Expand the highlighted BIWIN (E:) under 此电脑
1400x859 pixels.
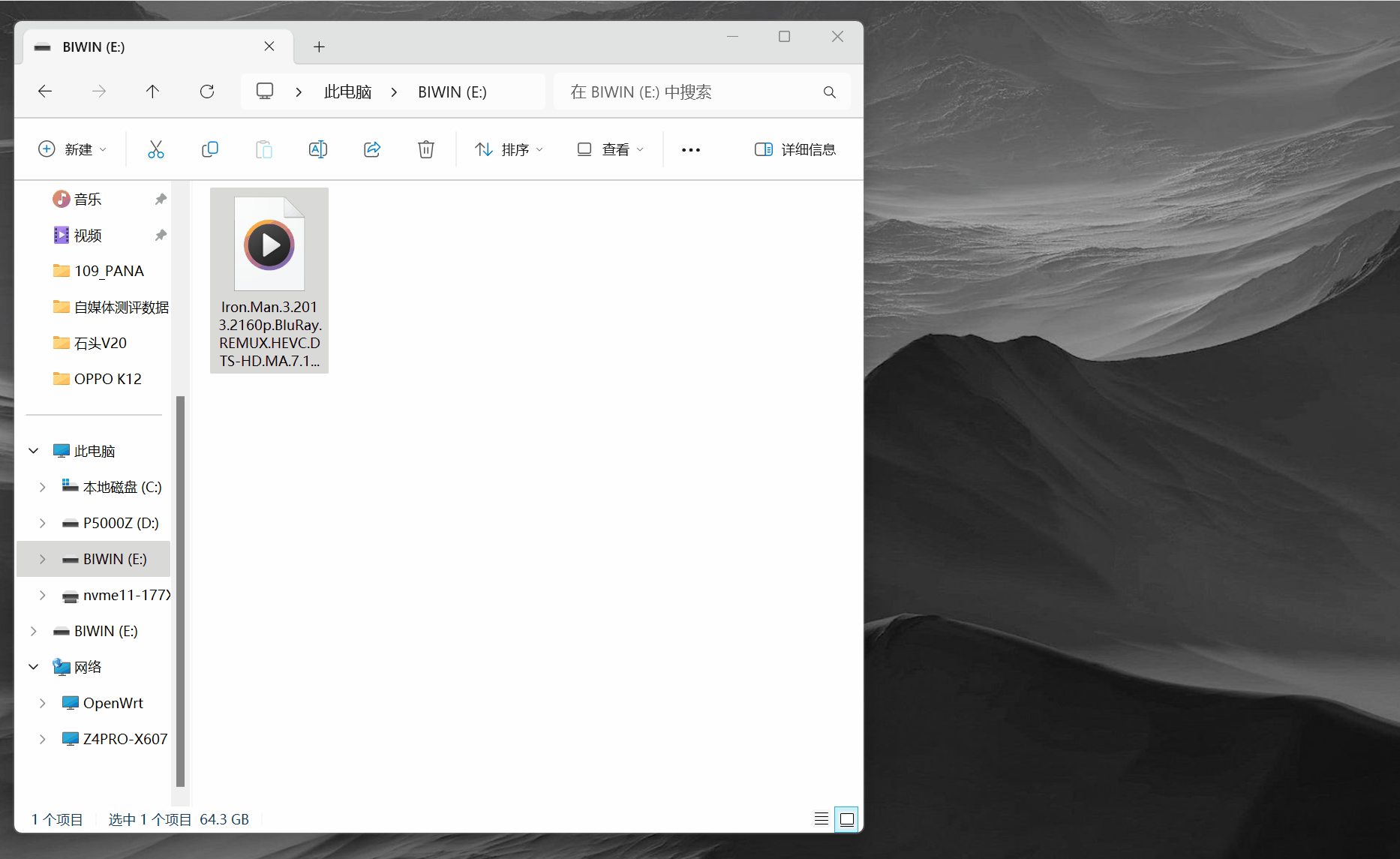(x=43, y=559)
